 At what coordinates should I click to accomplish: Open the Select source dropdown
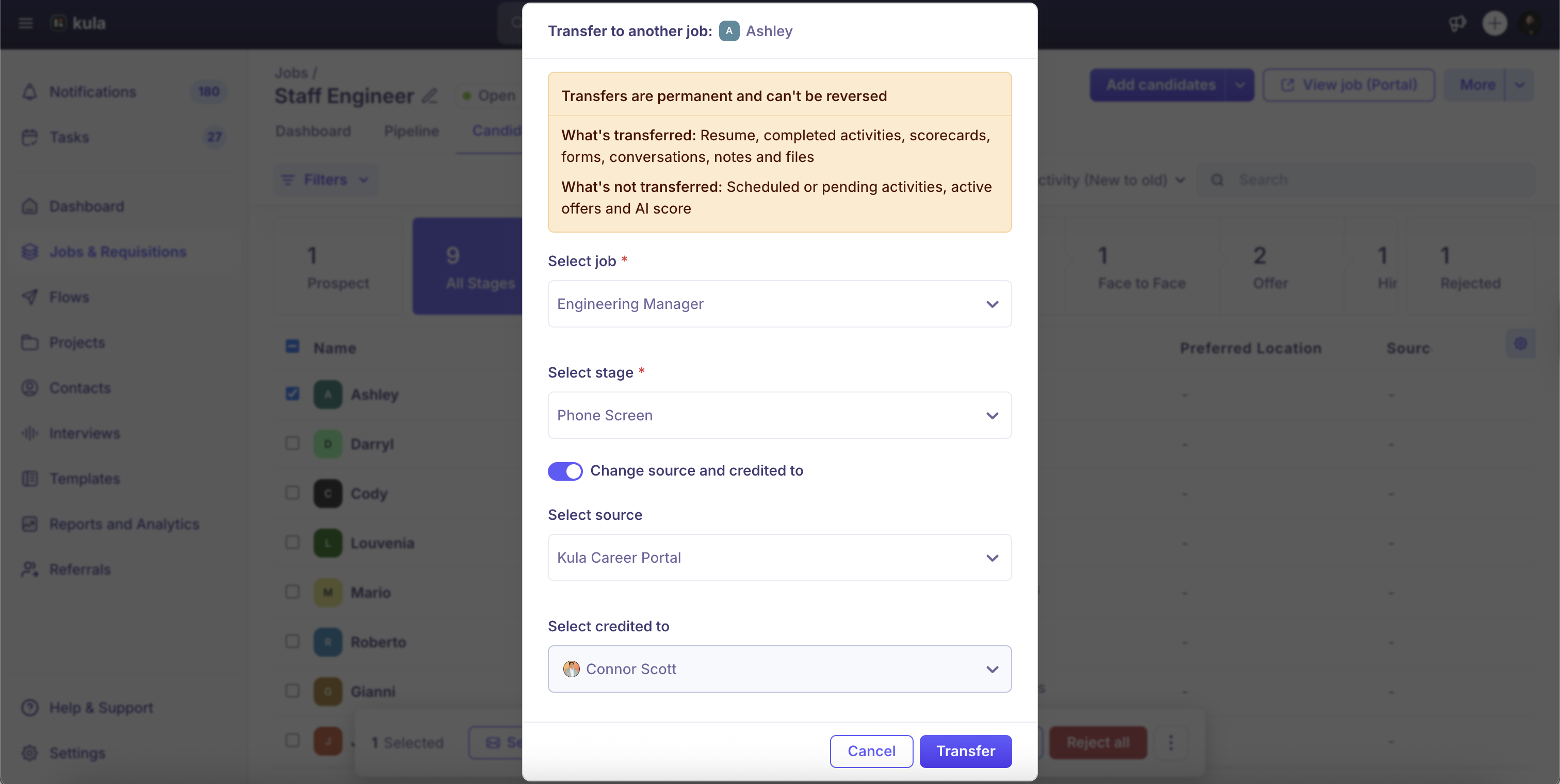779,558
